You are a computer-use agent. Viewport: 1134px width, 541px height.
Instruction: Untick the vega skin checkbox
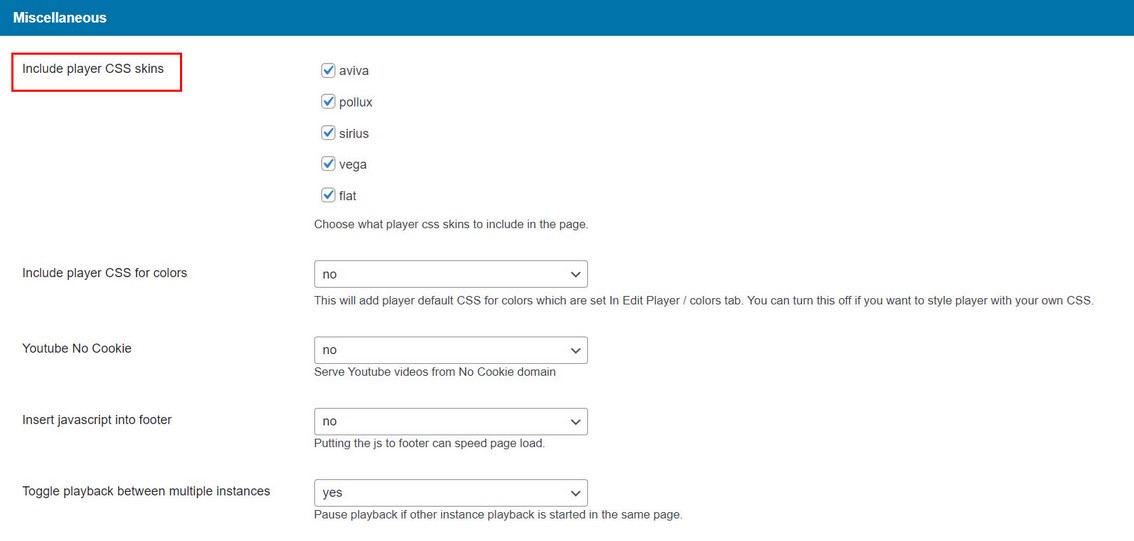328,164
